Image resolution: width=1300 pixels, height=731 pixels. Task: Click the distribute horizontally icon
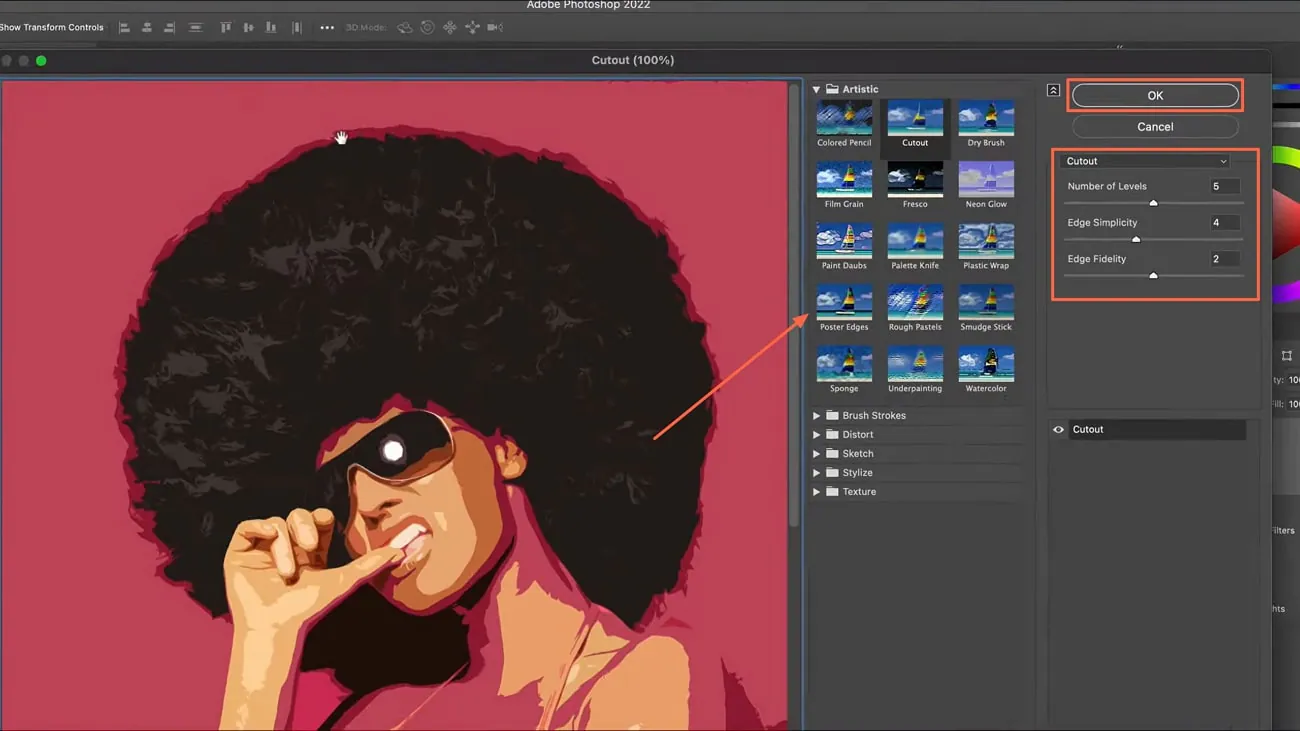coord(296,28)
